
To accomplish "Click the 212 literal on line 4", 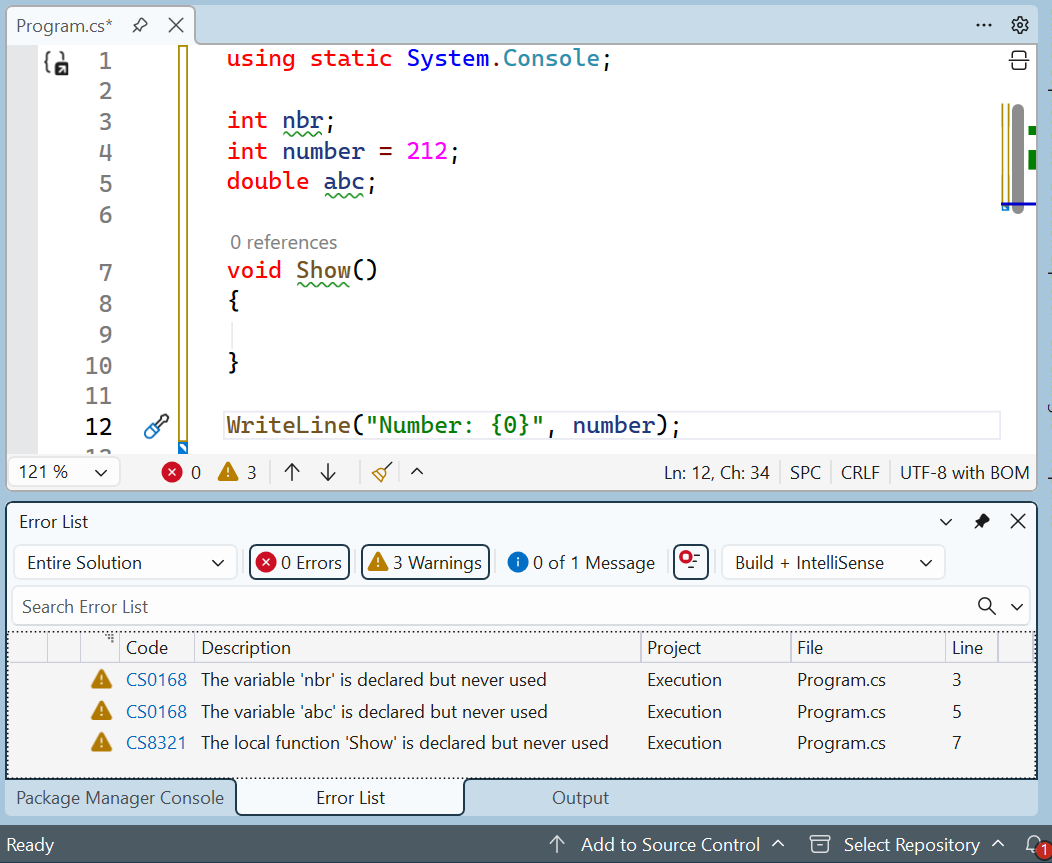I will coord(427,151).
